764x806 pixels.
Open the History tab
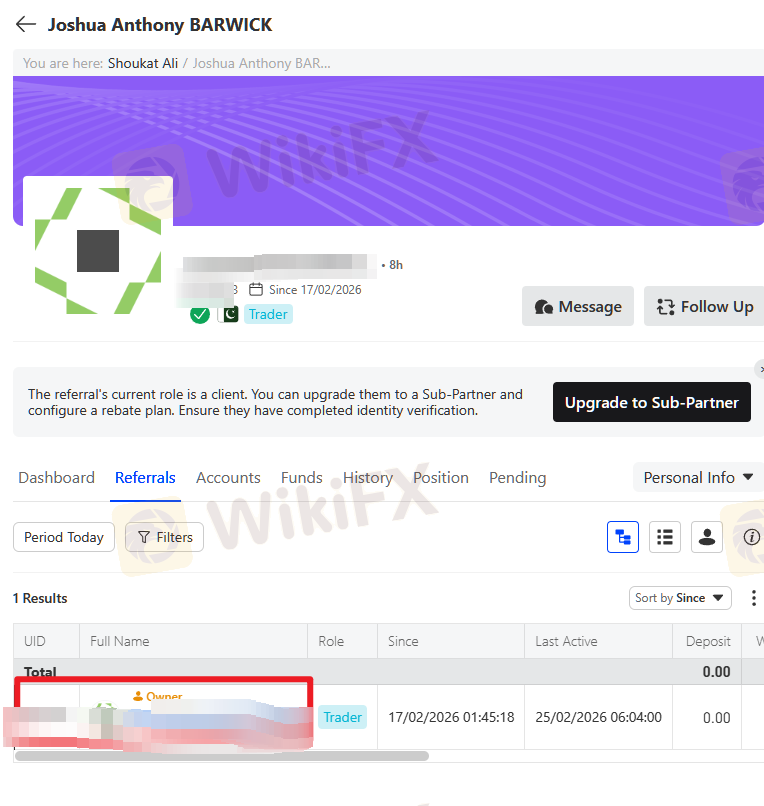[x=368, y=478]
